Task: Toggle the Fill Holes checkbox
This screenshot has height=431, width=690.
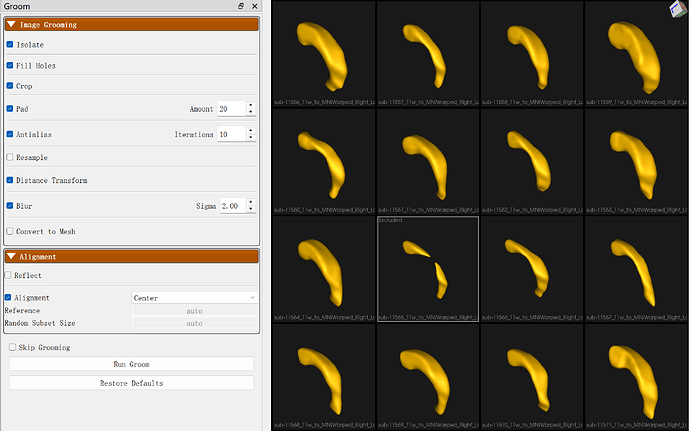Action: pyautogui.click(x=10, y=65)
